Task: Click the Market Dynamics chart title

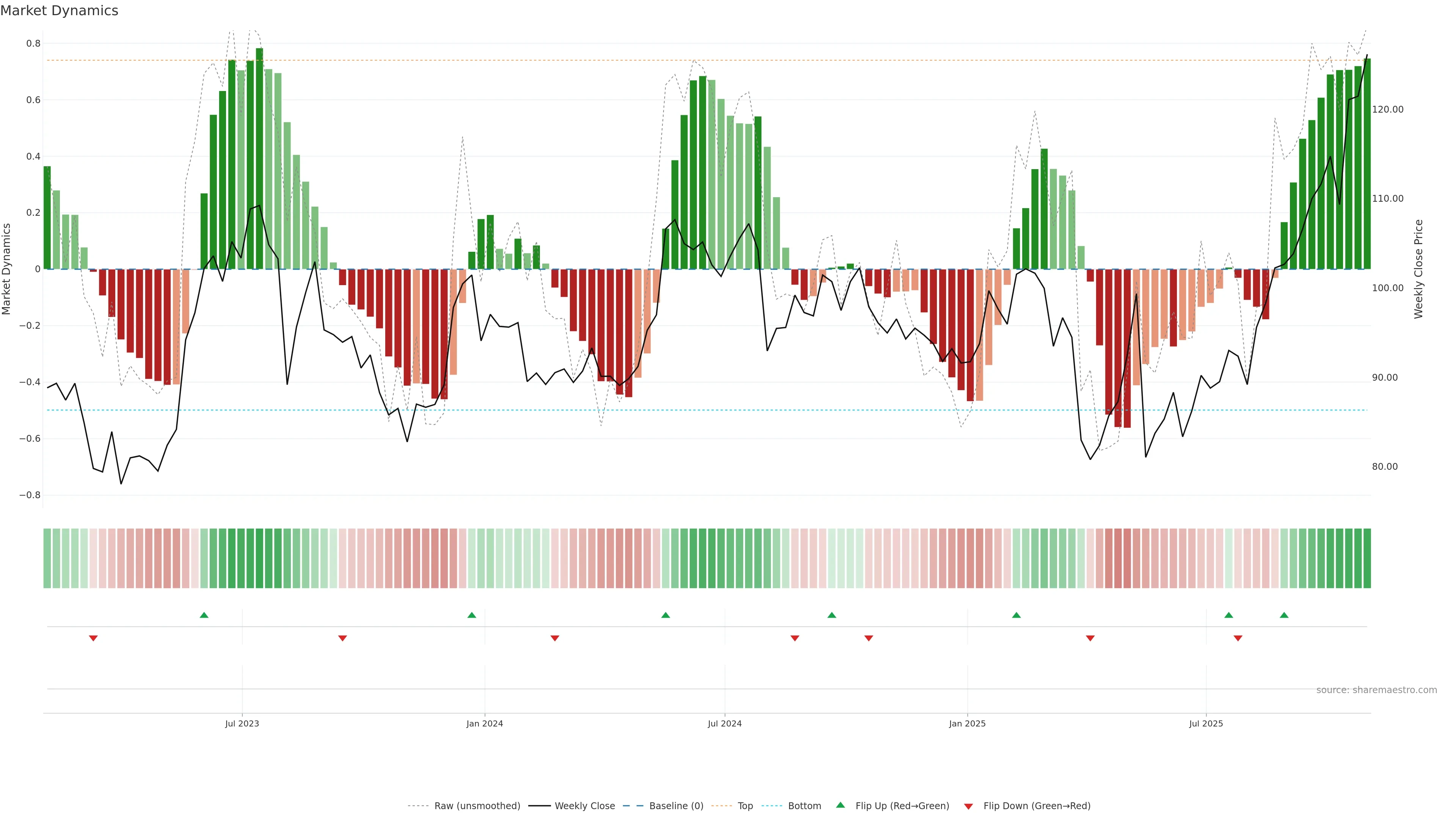Action: click(60, 11)
